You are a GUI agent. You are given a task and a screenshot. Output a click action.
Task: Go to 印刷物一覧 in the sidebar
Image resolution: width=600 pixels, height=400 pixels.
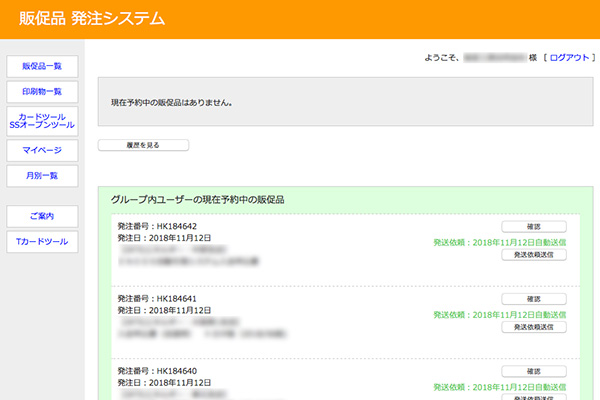pyautogui.click(x=42, y=92)
